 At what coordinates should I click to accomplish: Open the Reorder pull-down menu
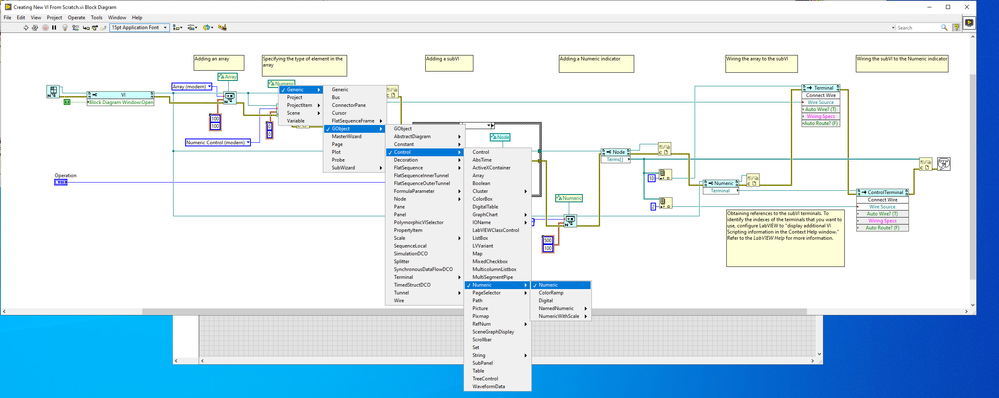(208, 27)
